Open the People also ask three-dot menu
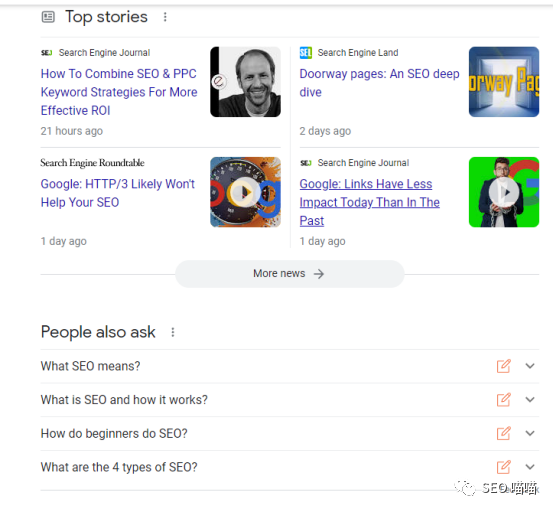The image size is (554, 512). coord(173,332)
